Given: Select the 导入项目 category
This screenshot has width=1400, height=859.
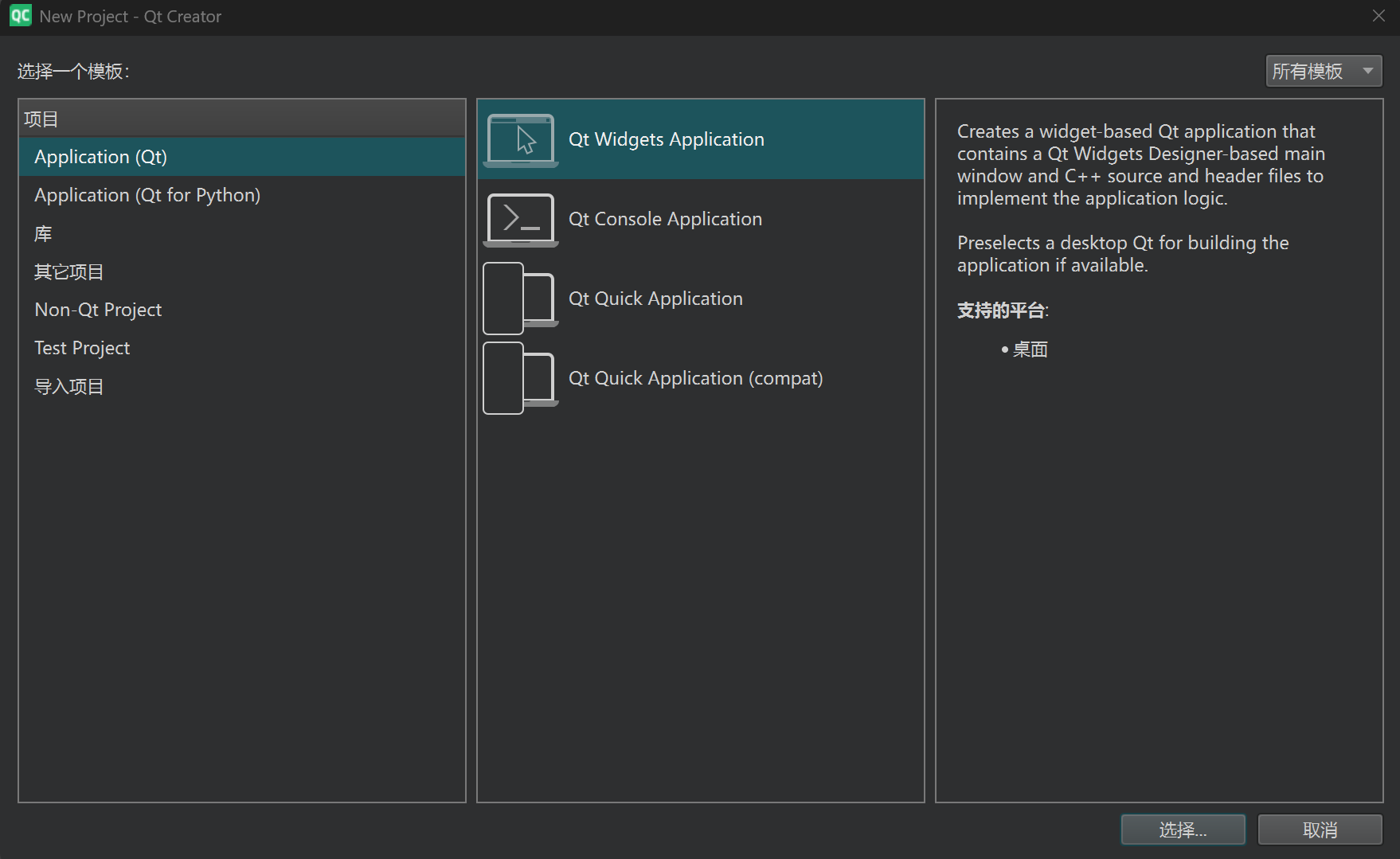Looking at the screenshot, I should click(x=242, y=386).
